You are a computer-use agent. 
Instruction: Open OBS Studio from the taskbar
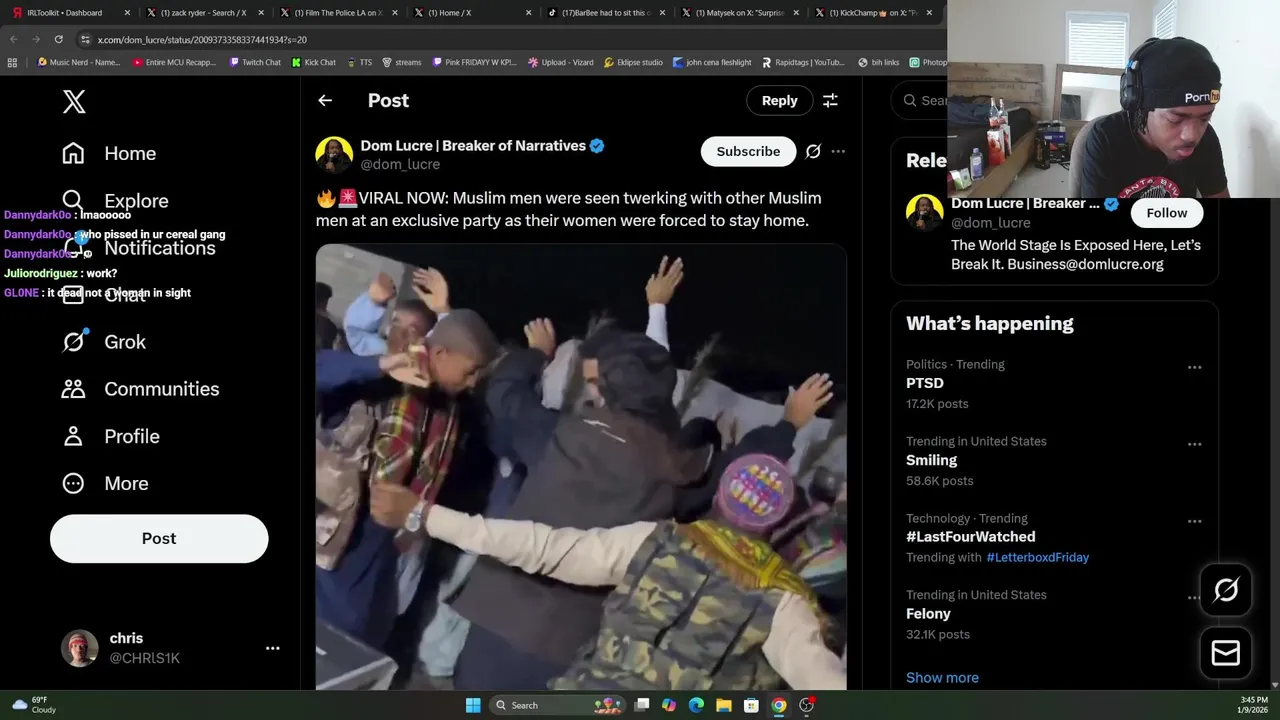[806, 705]
